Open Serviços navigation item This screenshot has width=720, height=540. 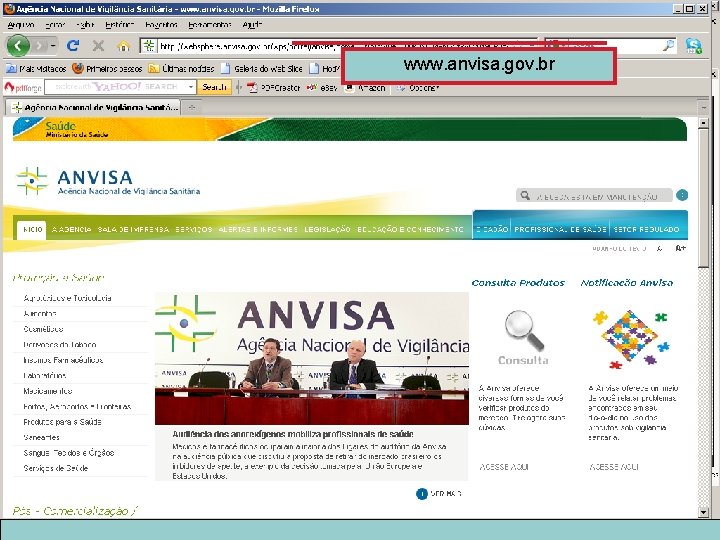193,230
